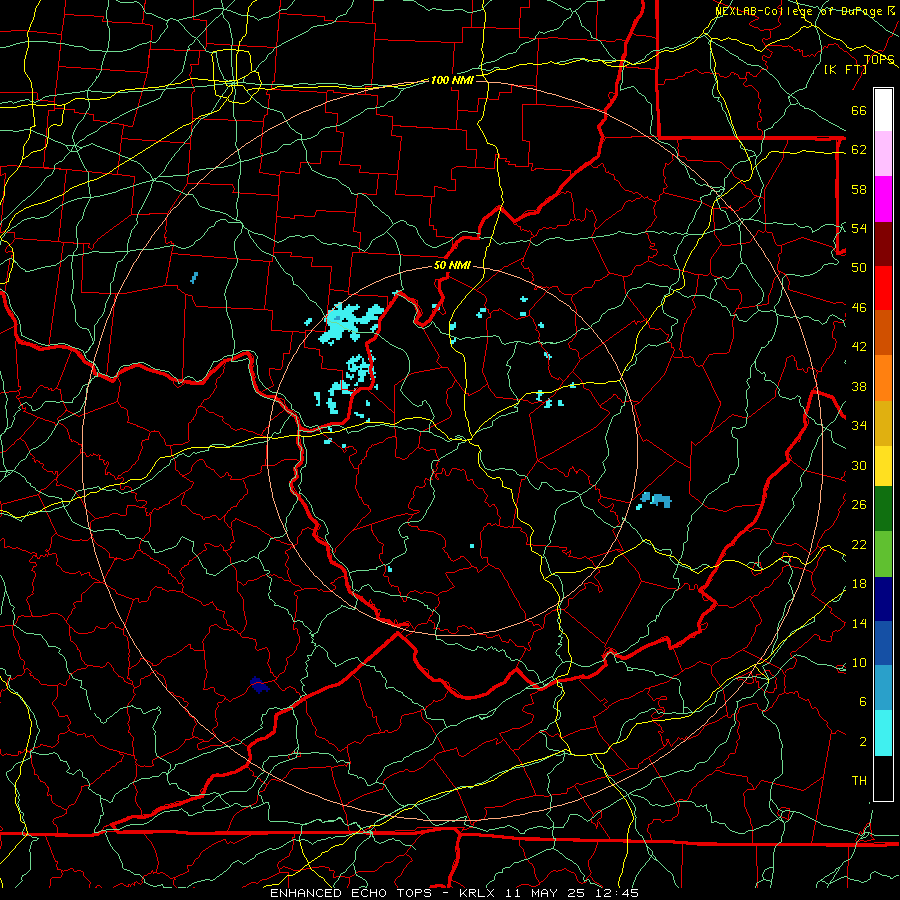Click the 'TH' threshold label
The height and width of the screenshot is (900, 900).
859,781
